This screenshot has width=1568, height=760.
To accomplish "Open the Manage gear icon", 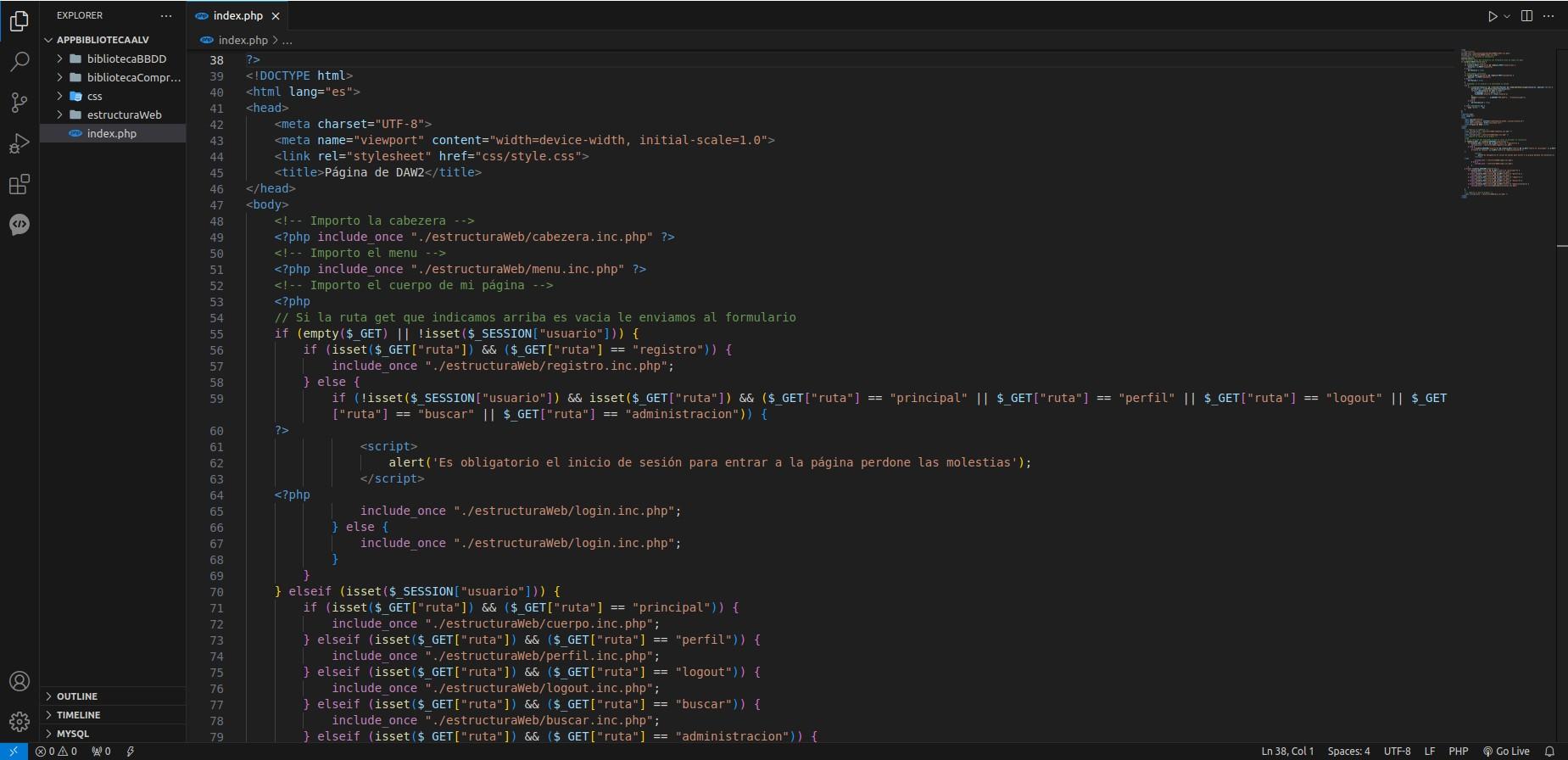I will click(x=19, y=722).
